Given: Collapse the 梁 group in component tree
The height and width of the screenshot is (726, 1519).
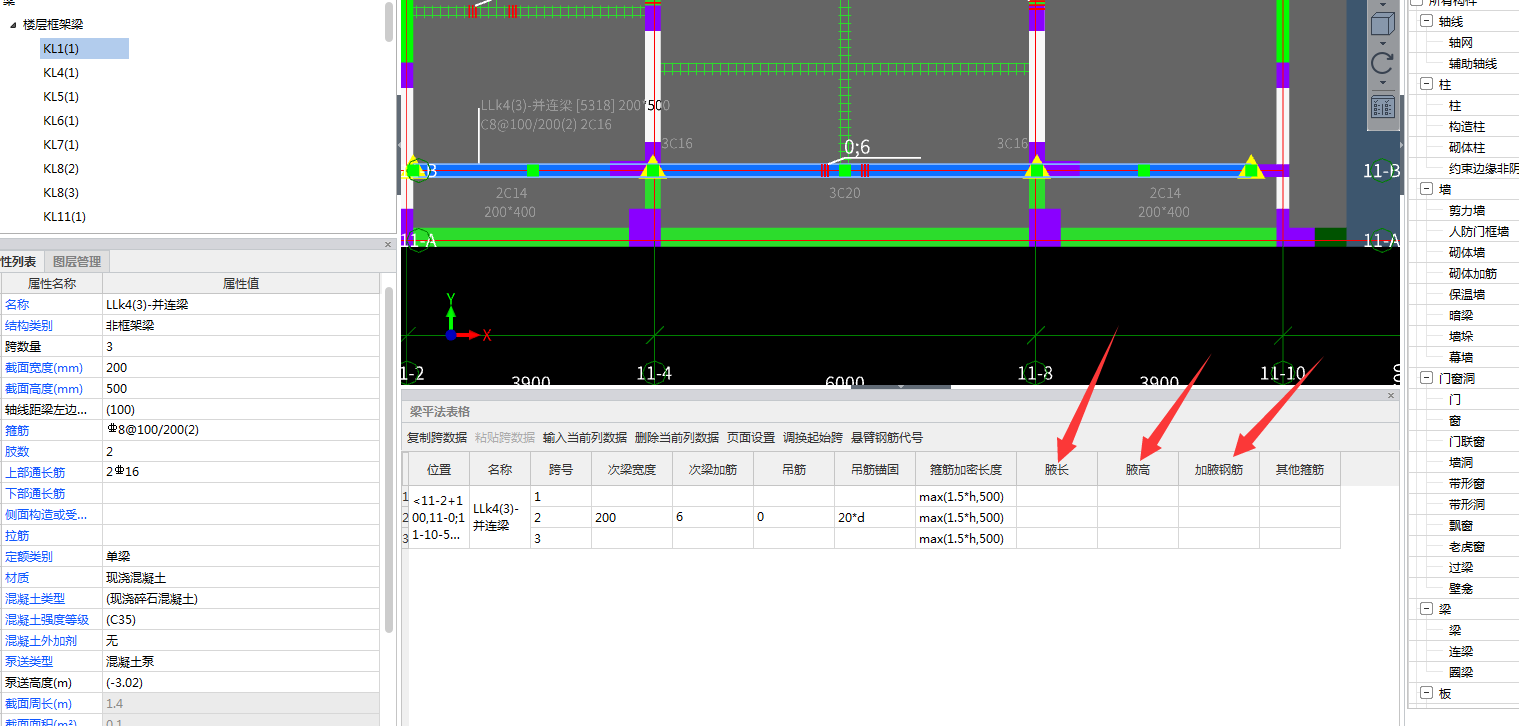Looking at the screenshot, I should coord(1426,609).
